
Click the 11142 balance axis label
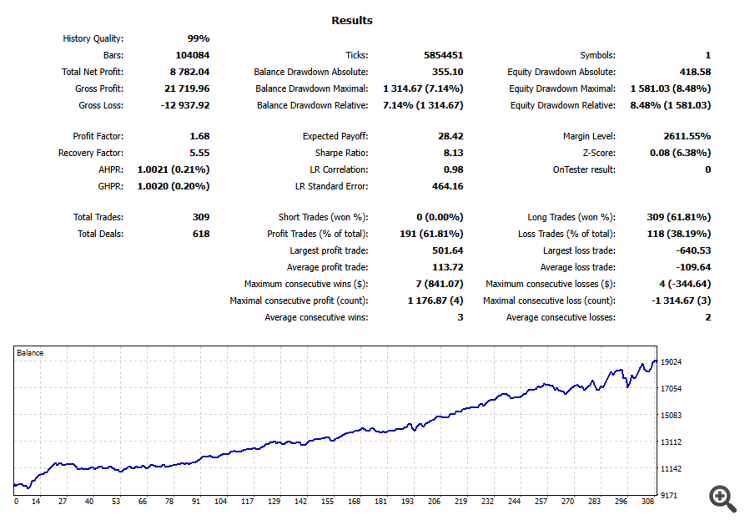click(x=671, y=470)
